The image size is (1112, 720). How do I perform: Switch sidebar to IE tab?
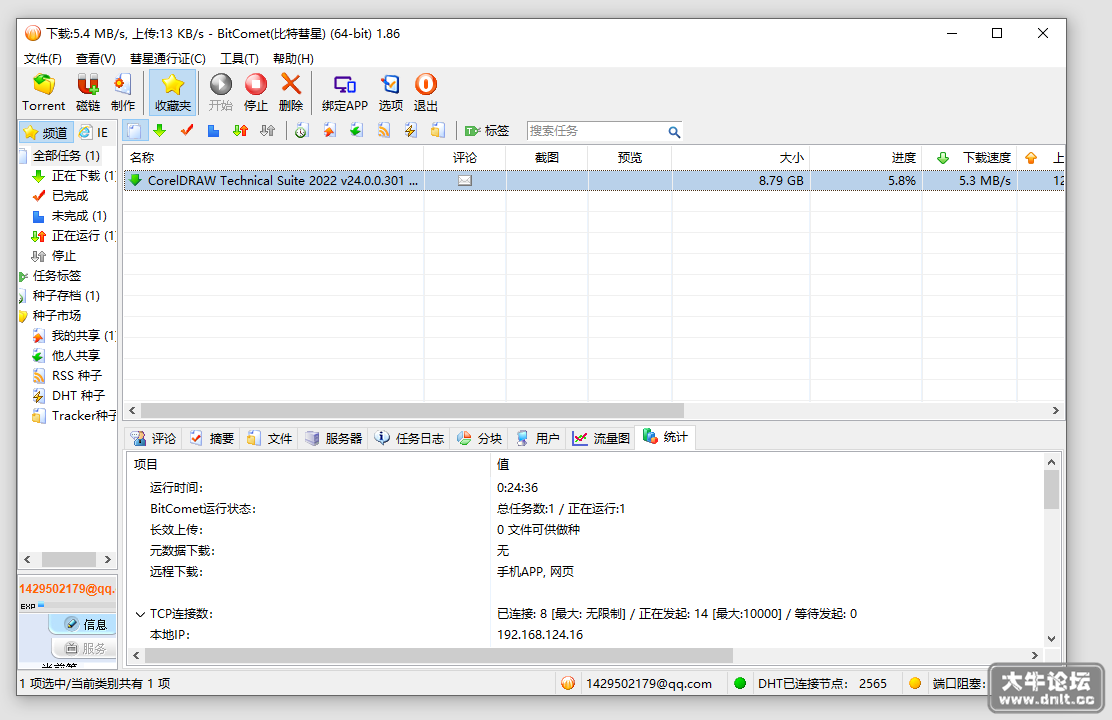click(x=94, y=132)
